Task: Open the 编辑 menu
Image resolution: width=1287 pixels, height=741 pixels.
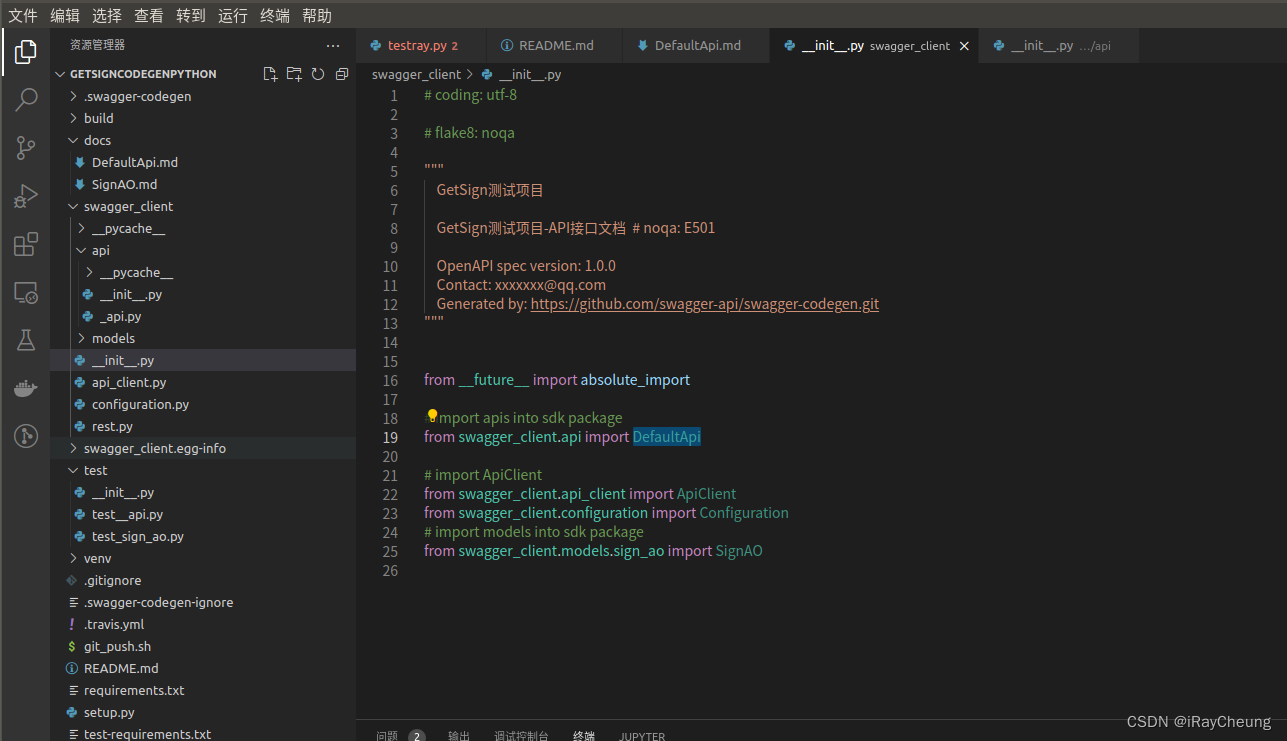Action: (65, 15)
